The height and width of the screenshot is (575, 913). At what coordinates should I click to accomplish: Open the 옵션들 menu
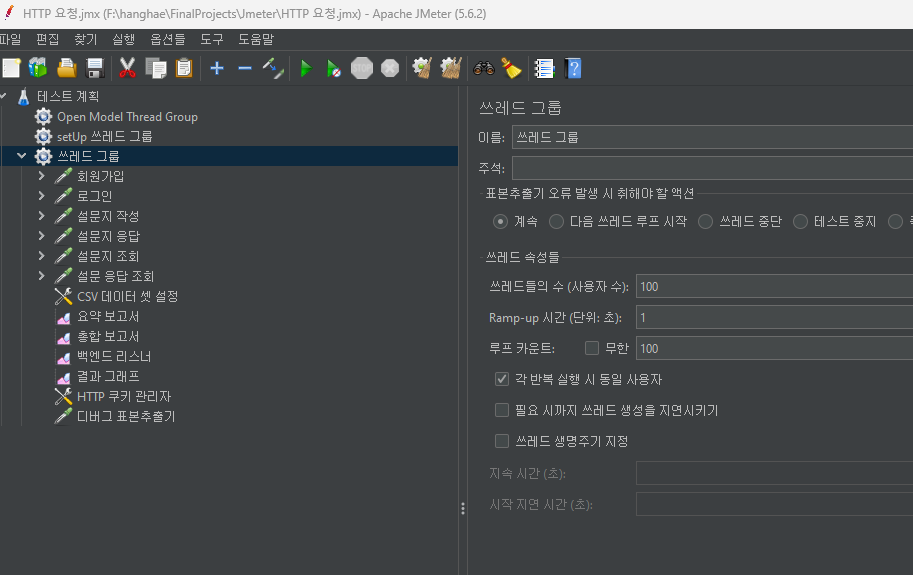point(168,39)
